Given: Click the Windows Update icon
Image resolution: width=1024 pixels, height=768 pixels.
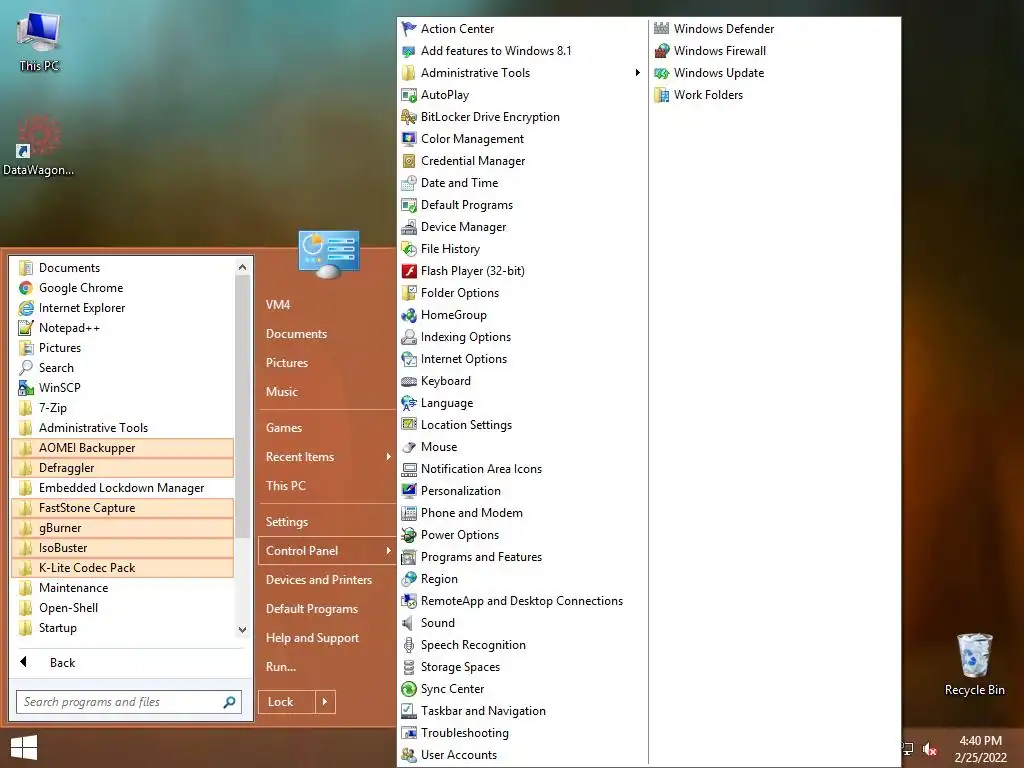Looking at the screenshot, I should point(662,73).
